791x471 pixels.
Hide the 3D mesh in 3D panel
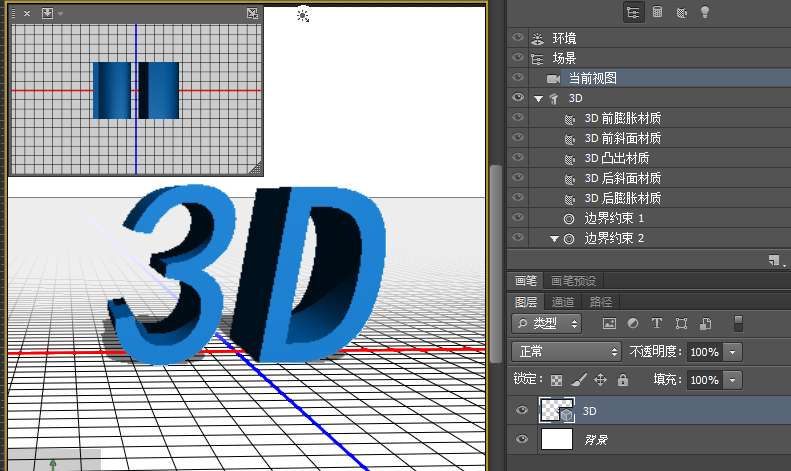(518, 97)
